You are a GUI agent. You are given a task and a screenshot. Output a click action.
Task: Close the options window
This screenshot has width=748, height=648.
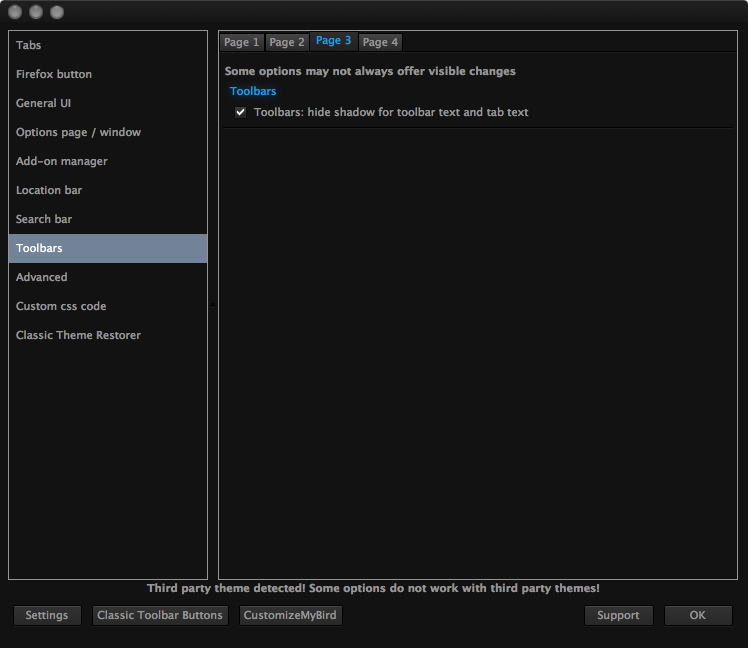click(15, 12)
